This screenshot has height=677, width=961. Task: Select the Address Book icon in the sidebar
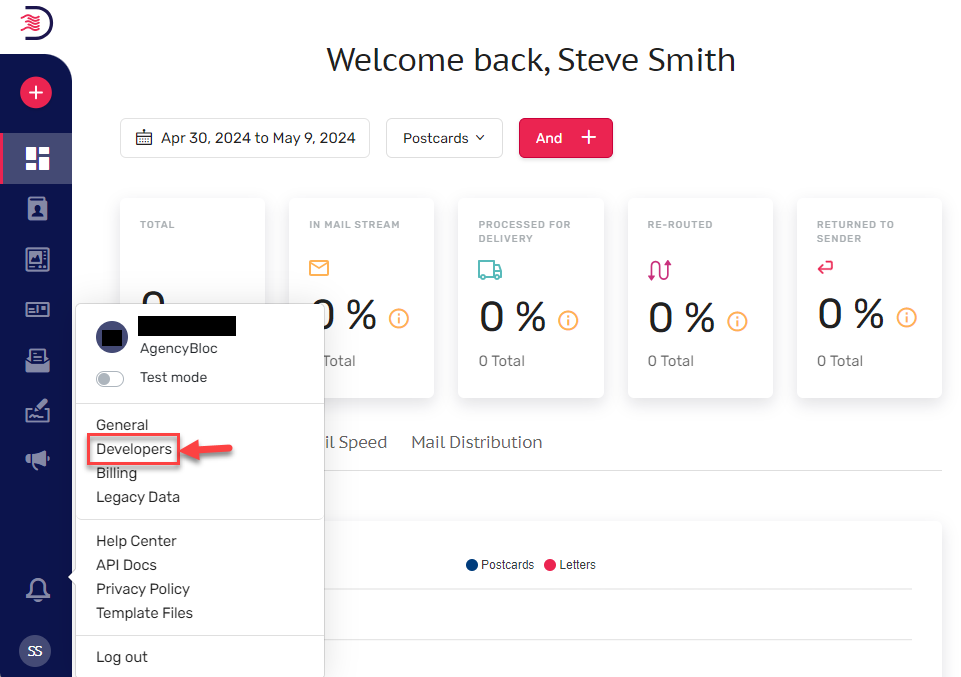pyautogui.click(x=36, y=209)
